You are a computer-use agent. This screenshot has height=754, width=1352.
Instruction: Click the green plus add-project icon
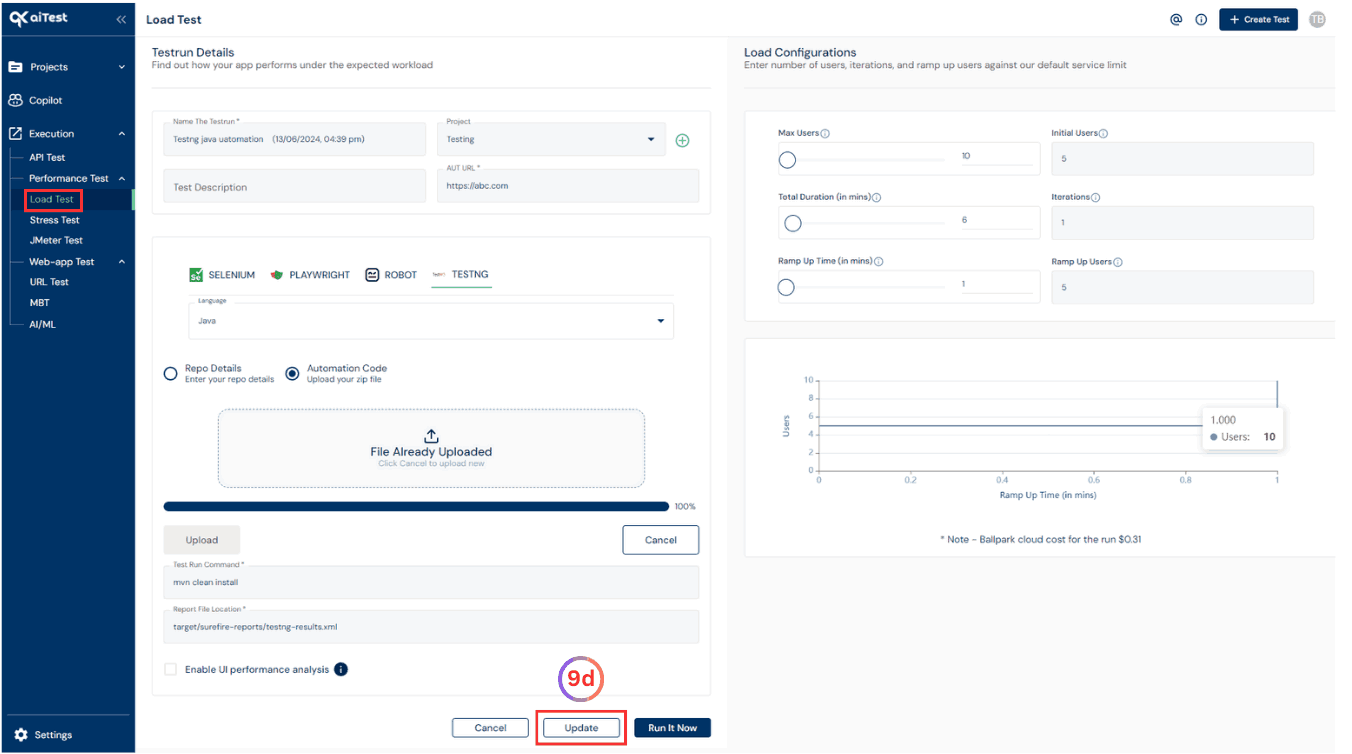(x=682, y=140)
